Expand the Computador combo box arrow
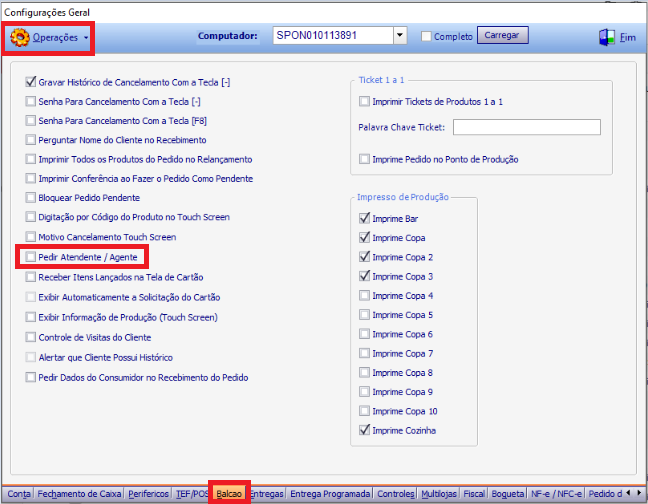 point(400,36)
